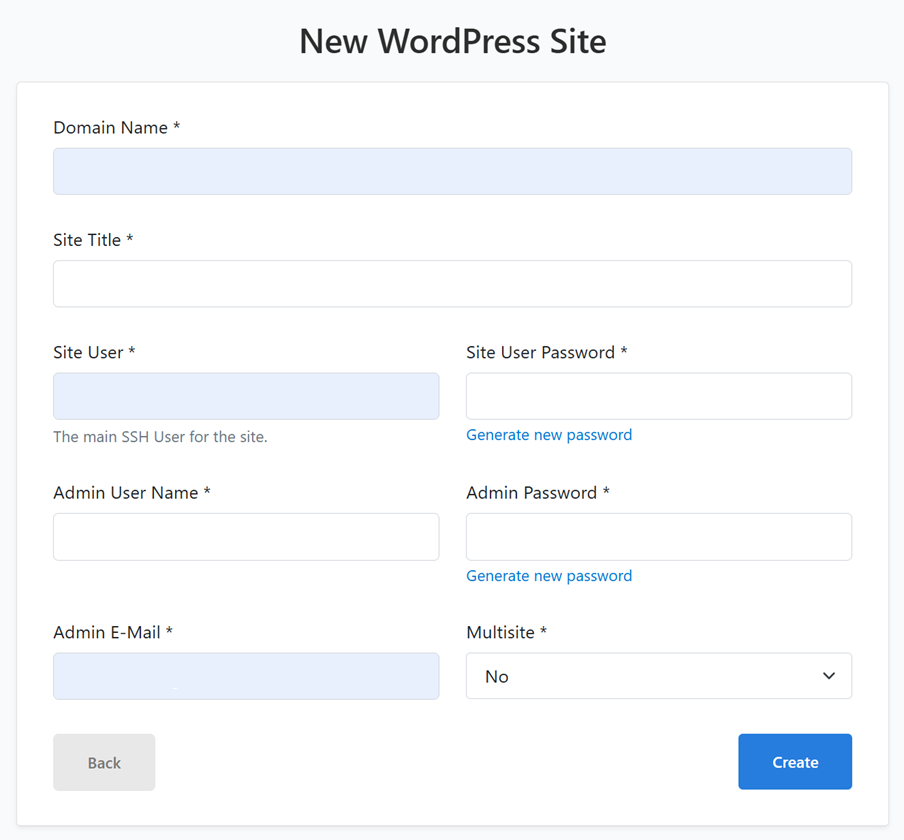Image resolution: width=904 pixels, height=840 pixels.
Task: Focus the Admin Password input
Action: 659,537
